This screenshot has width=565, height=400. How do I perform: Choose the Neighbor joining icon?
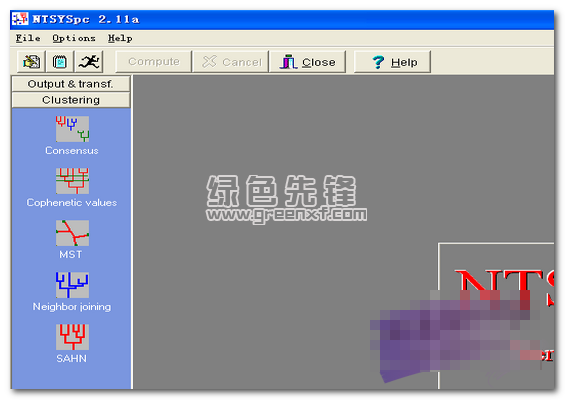click(x=72, y=285)
